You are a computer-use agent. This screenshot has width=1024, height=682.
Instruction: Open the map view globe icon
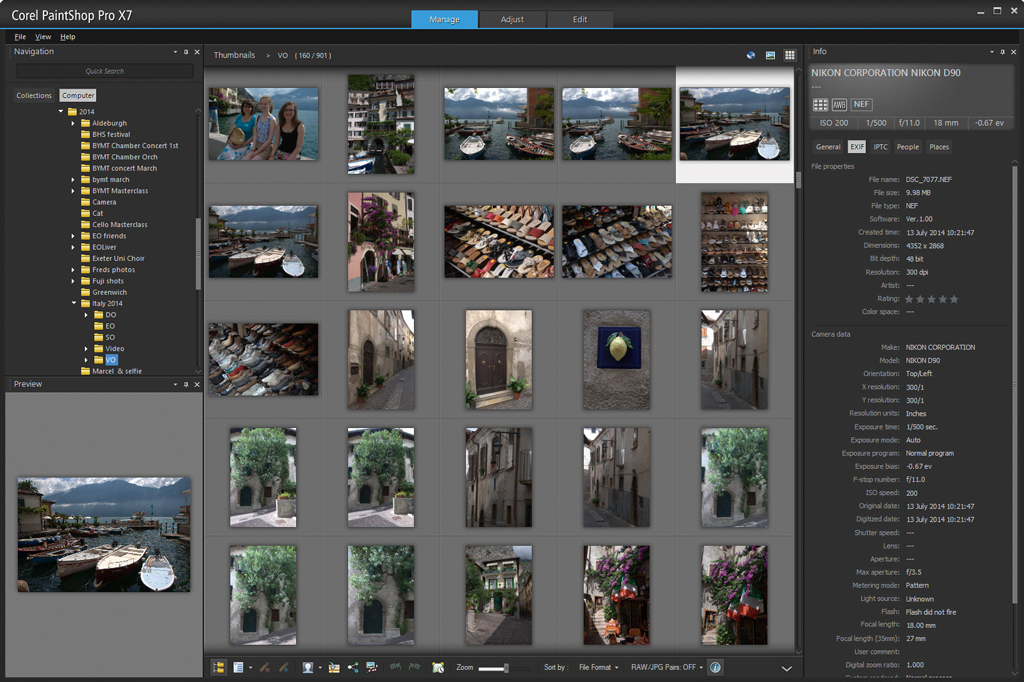point(750,55)
